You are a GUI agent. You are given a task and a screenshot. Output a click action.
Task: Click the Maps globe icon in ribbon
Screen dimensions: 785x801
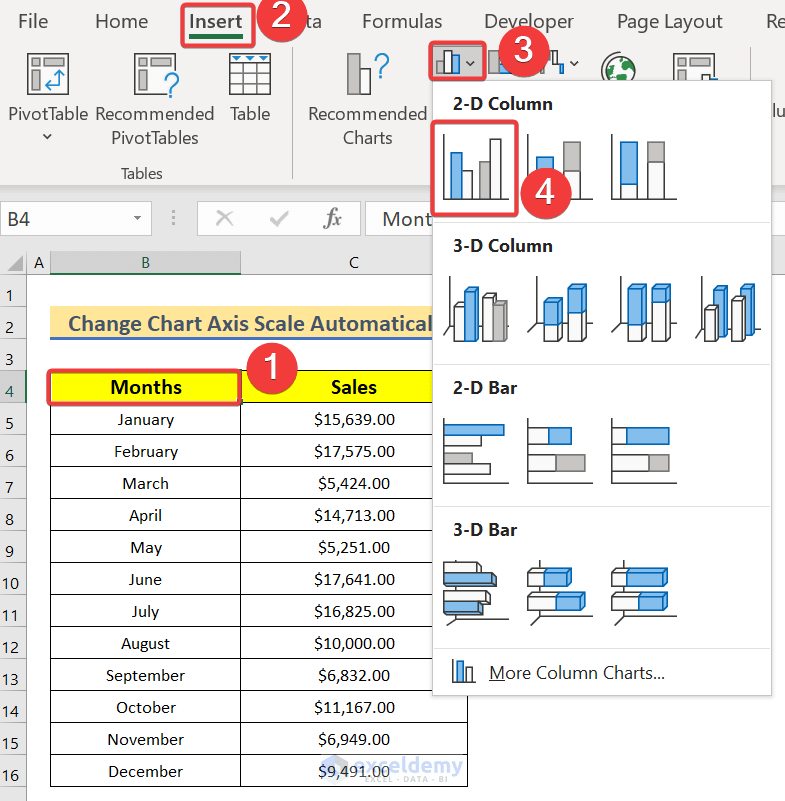(618, 67)
